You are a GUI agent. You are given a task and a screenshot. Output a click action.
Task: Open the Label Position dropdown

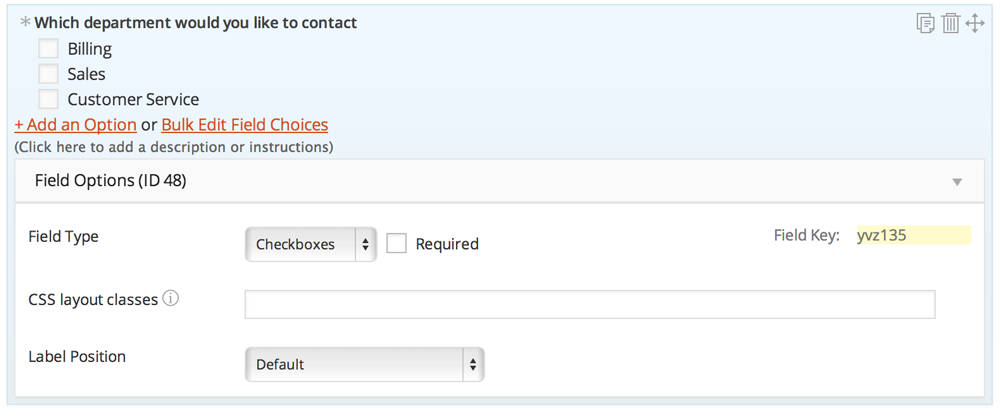(364, 364)
